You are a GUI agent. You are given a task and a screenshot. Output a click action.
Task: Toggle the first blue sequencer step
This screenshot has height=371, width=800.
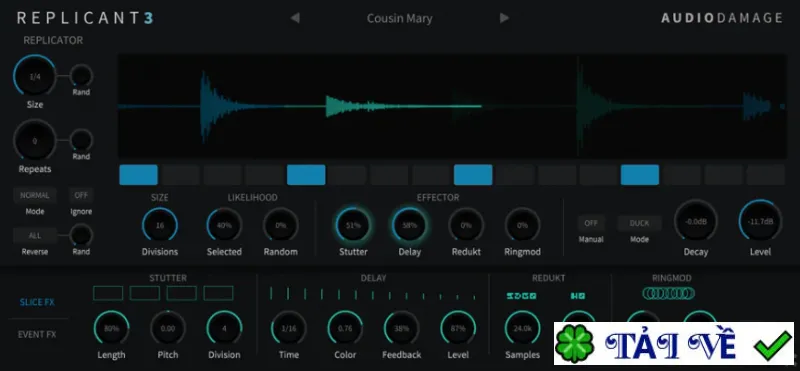click(x=138, y=175)
